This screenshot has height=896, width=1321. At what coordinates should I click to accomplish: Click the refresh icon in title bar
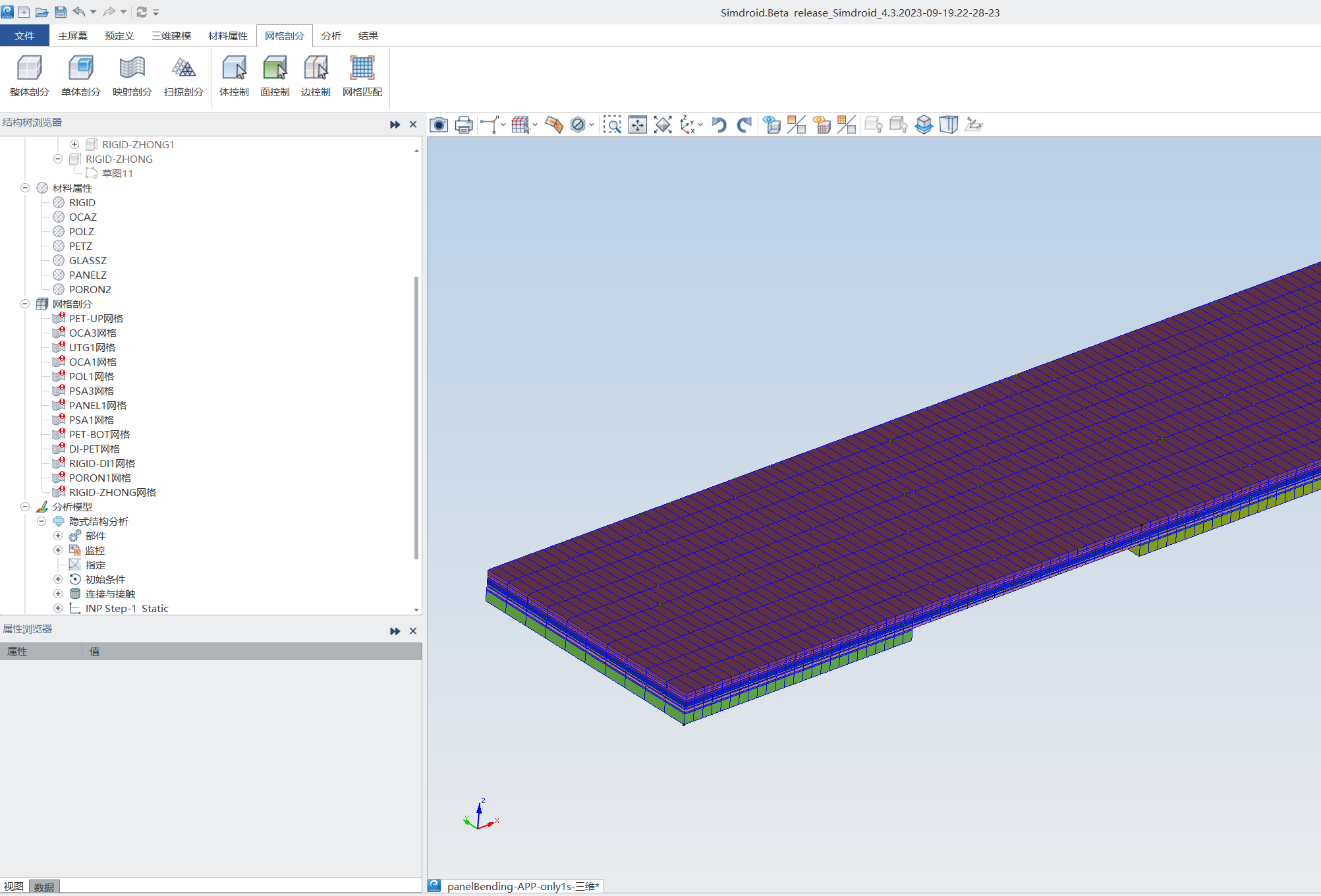click(x=142, y=12)
